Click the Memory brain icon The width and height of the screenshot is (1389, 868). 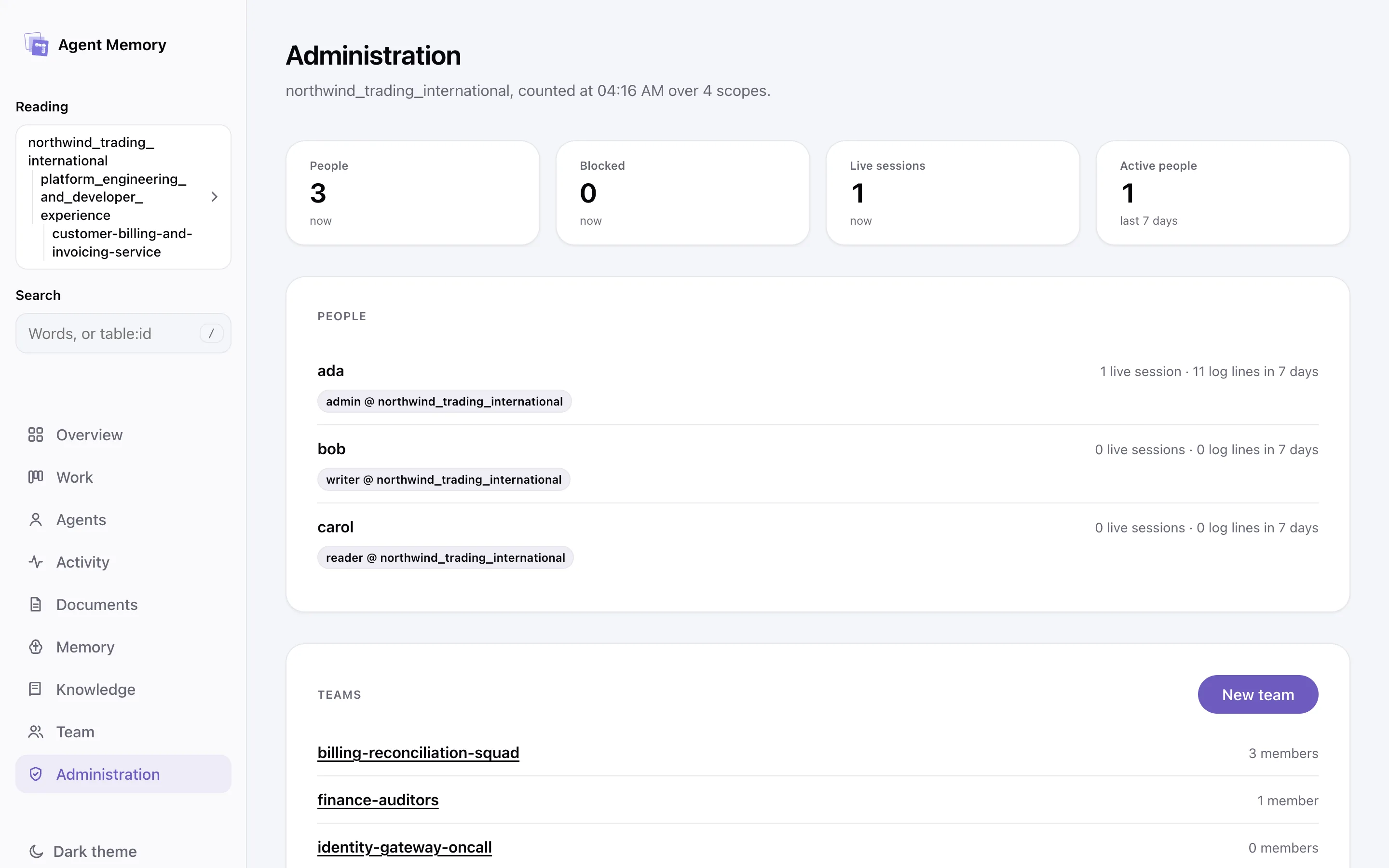click(36, 647)
